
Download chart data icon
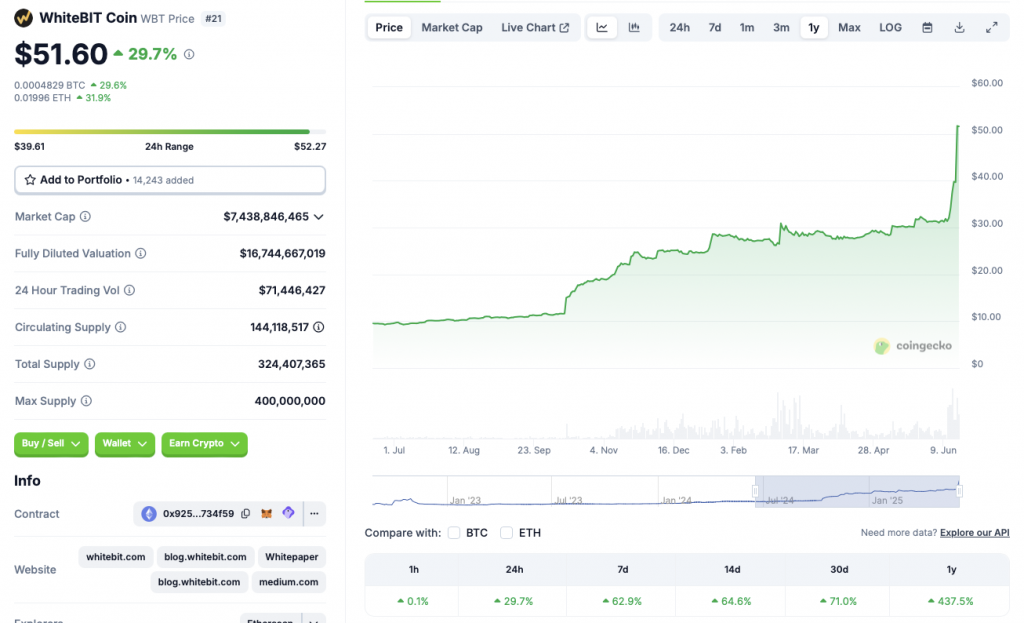click(959, 27)
